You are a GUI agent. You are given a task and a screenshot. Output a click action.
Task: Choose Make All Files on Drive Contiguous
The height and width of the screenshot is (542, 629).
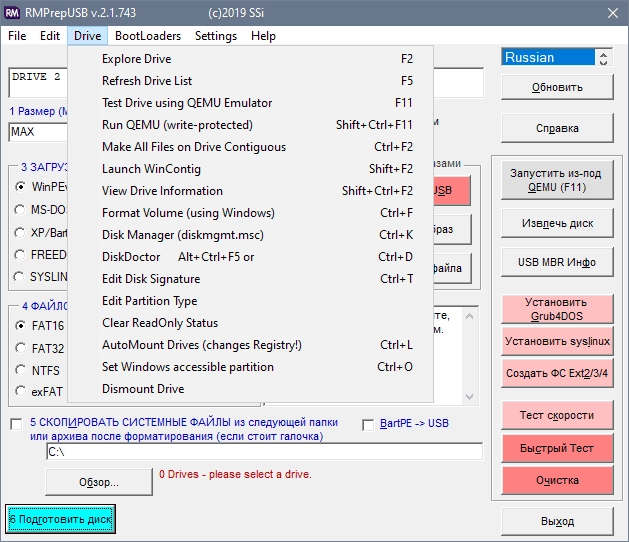pyautogui.click(x=251, y=147)
